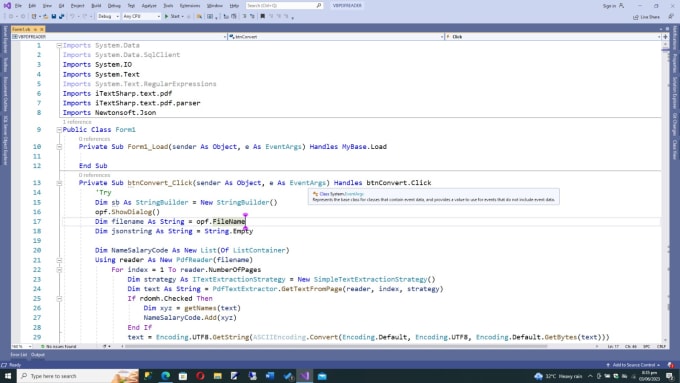Click the taskbar 'Type here to search' box
The image size is (680, 383).
78,376
